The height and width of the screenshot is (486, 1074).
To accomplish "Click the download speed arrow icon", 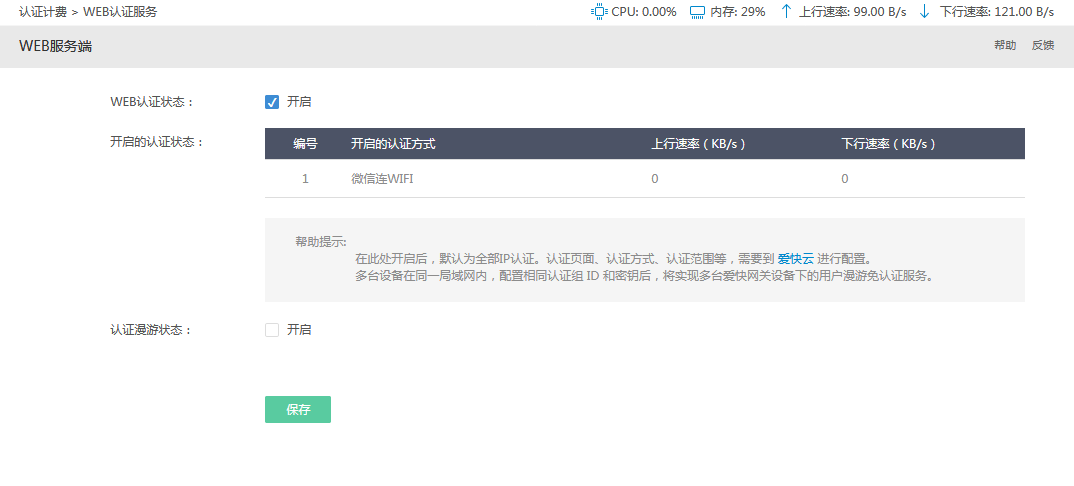I will coord(925,12).
